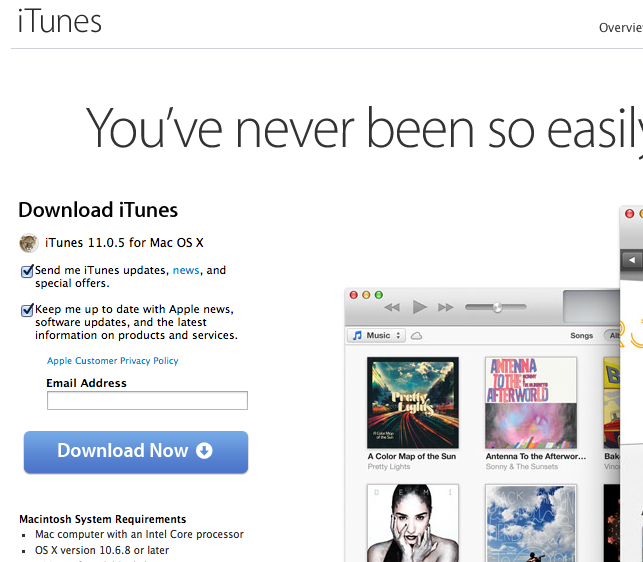Click the Email Address input field
Image resolution: width=643 pixels, height=562 pixels.
coord(147,400)
